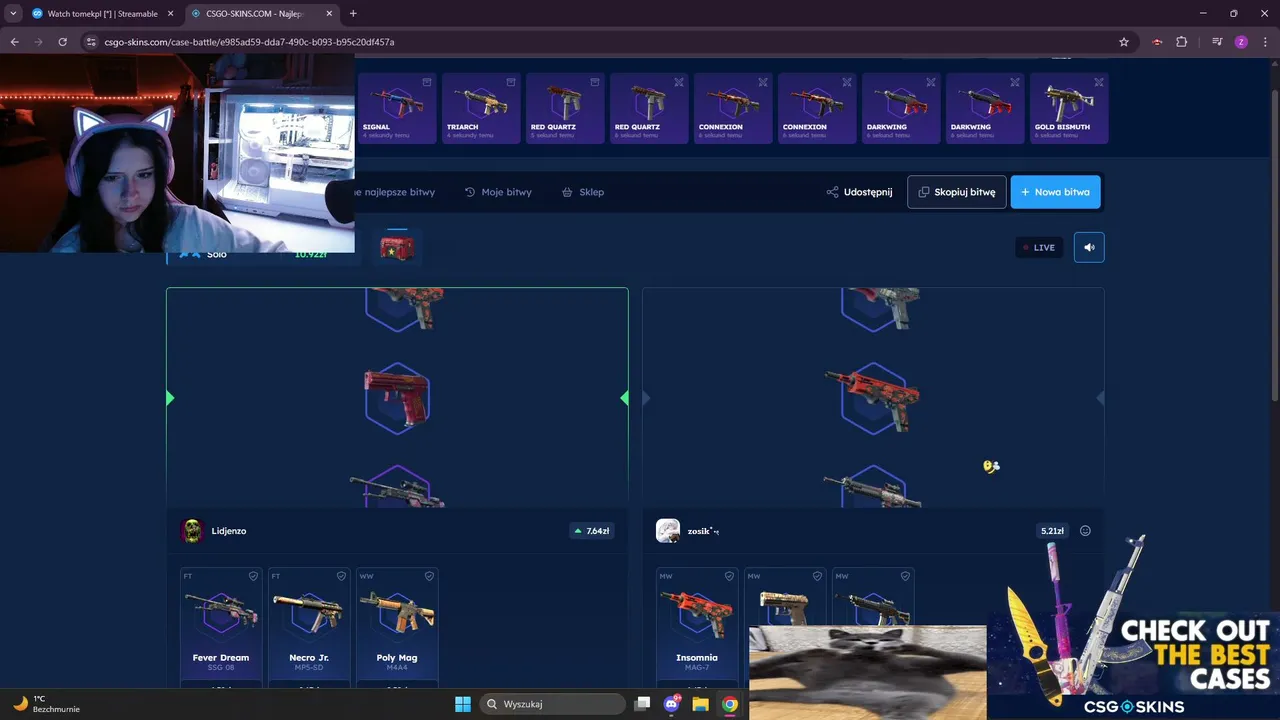
Task: Reload the page with the refresh icon
Action: tap(62, 42)
